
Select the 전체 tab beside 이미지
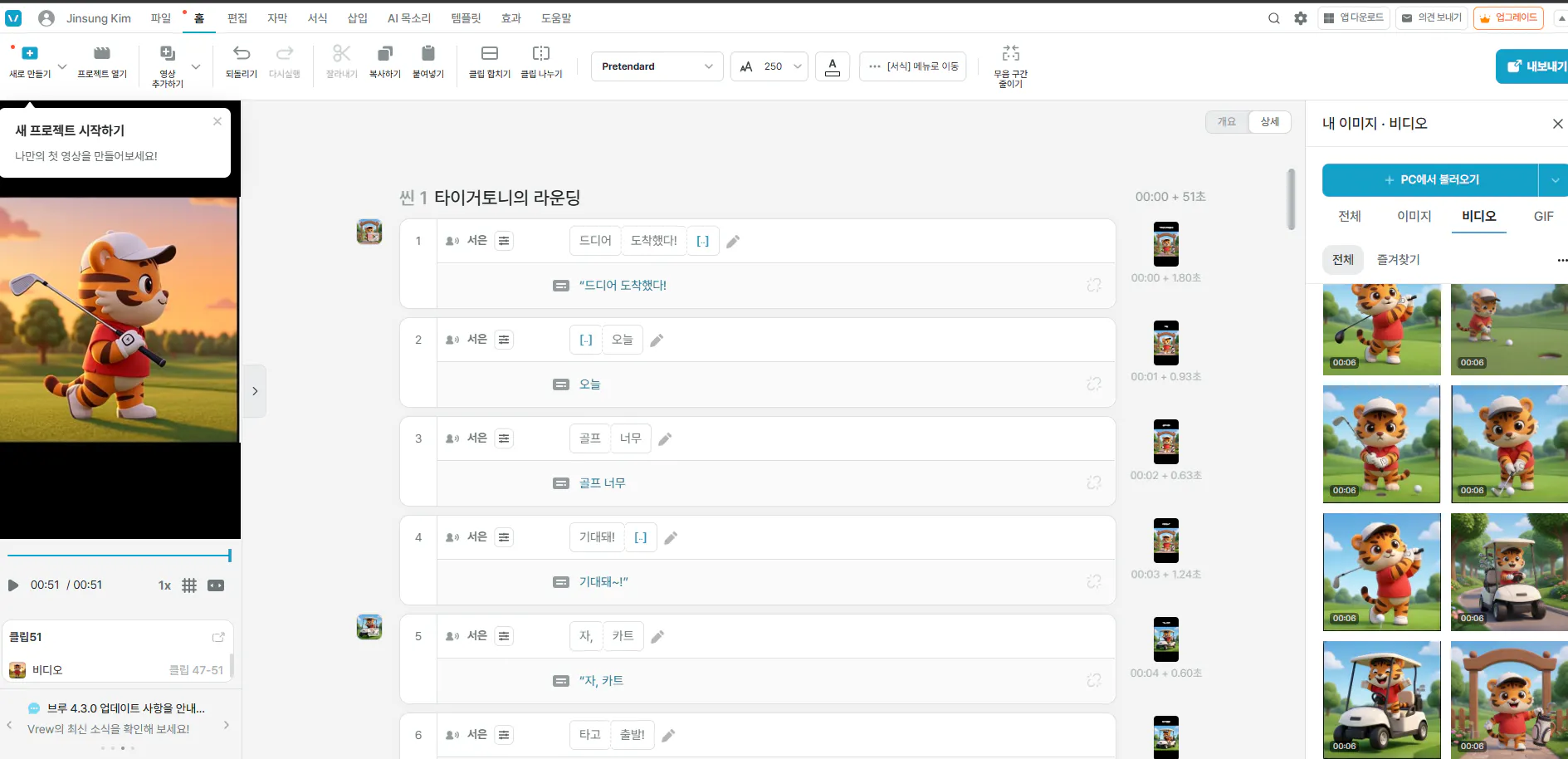click(1350, 216)
